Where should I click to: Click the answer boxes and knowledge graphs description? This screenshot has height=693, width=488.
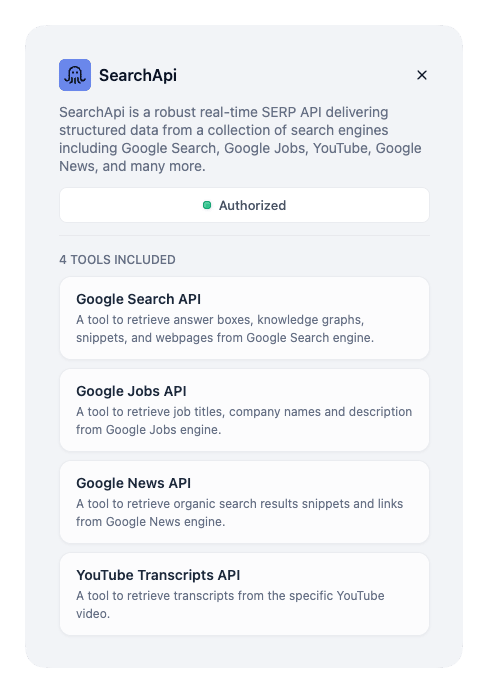pos(225,329)
